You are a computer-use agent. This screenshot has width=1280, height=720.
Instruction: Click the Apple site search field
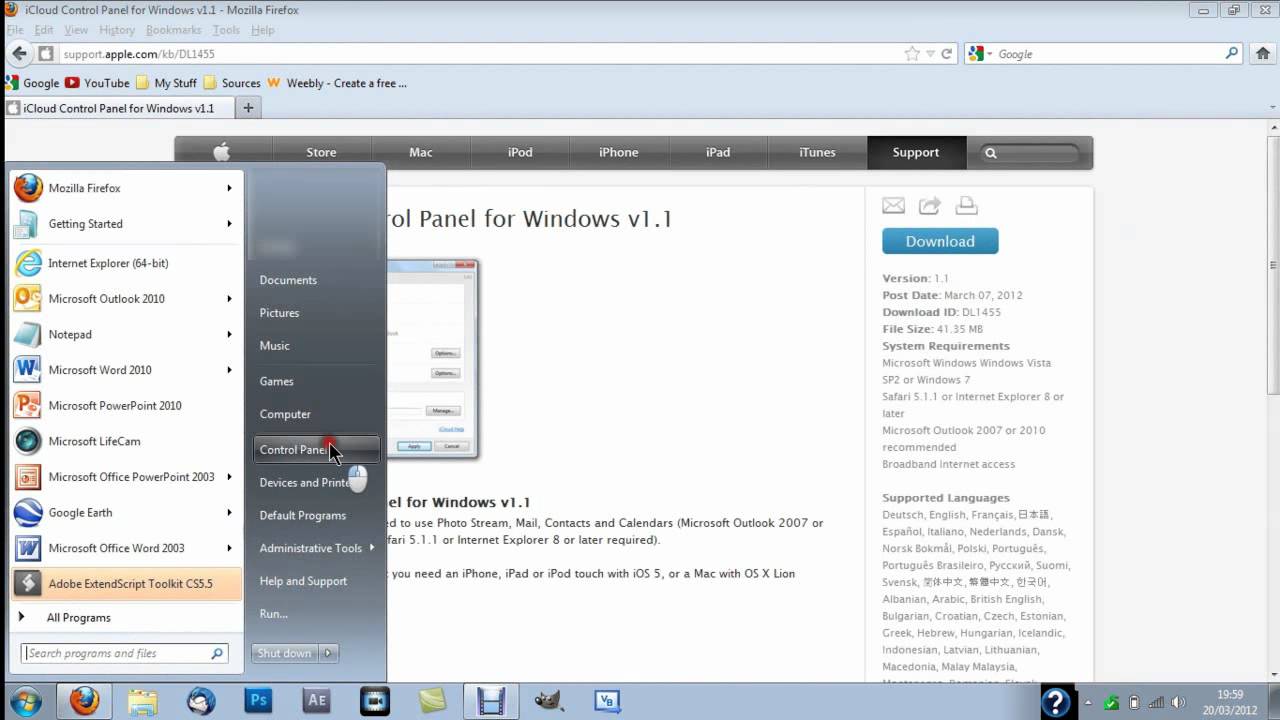(1031, 153)
